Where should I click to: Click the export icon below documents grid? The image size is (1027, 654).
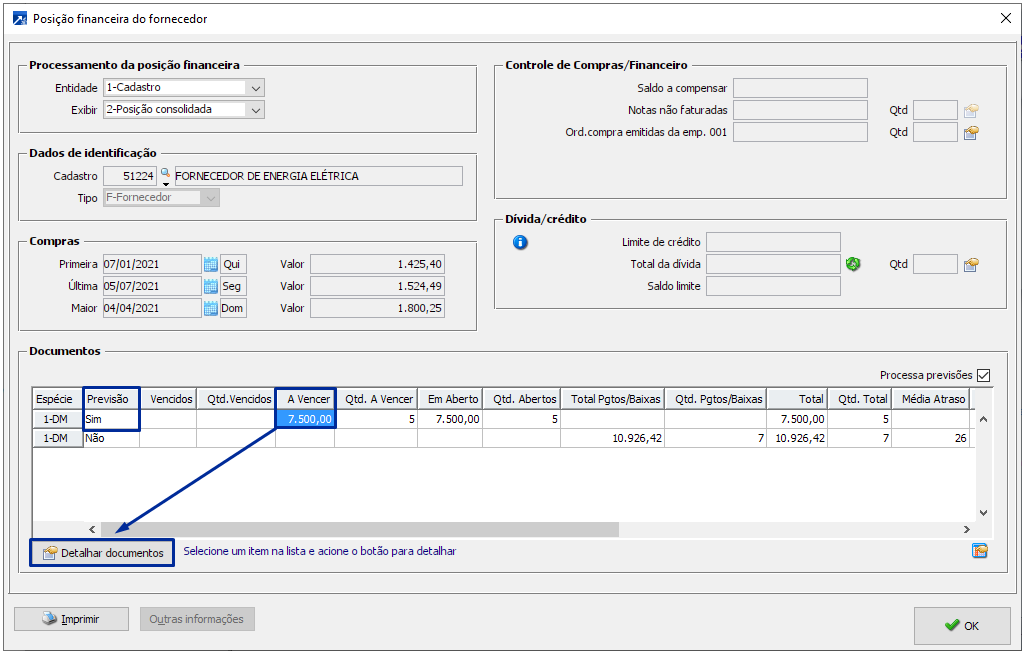979,551
